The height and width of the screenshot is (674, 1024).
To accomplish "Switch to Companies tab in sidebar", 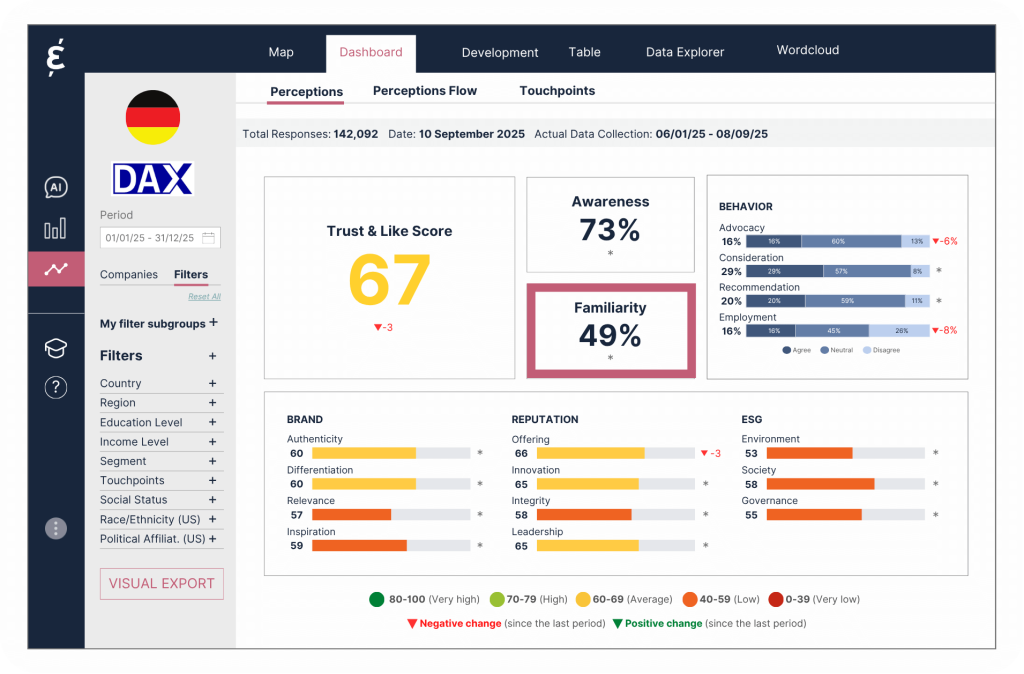I will [x=129, y=274].
